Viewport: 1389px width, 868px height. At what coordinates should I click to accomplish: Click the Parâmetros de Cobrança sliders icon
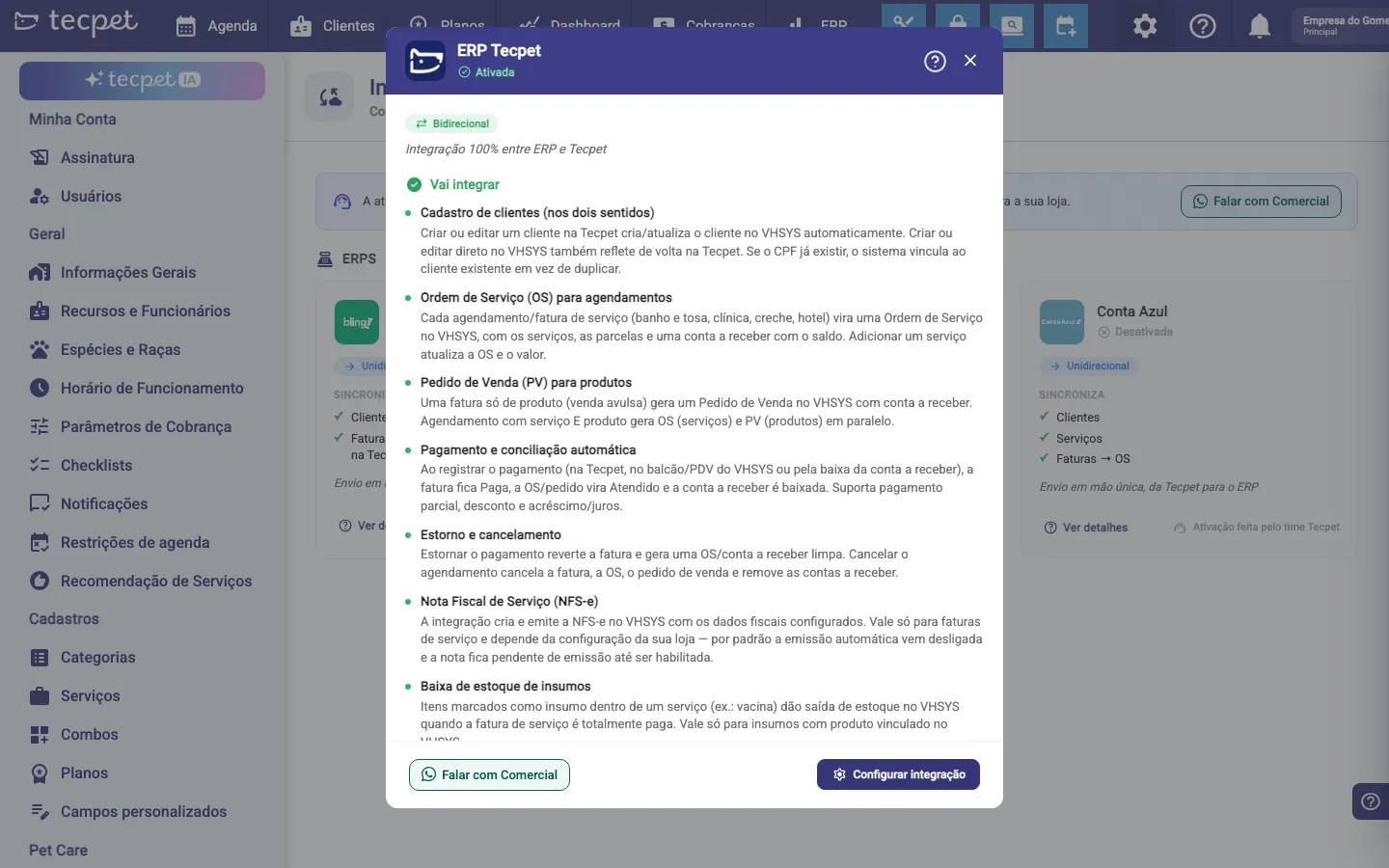pyautogui.click(x=40, y=427)
